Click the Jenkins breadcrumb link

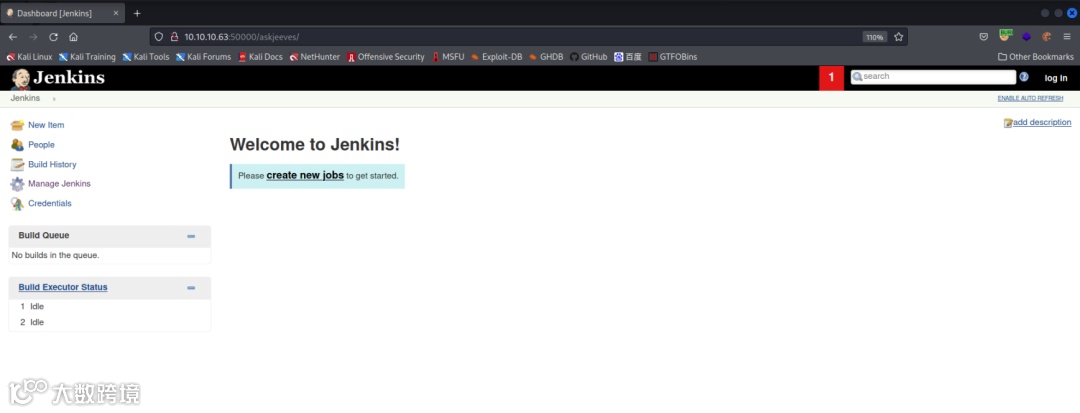point(25,98)
